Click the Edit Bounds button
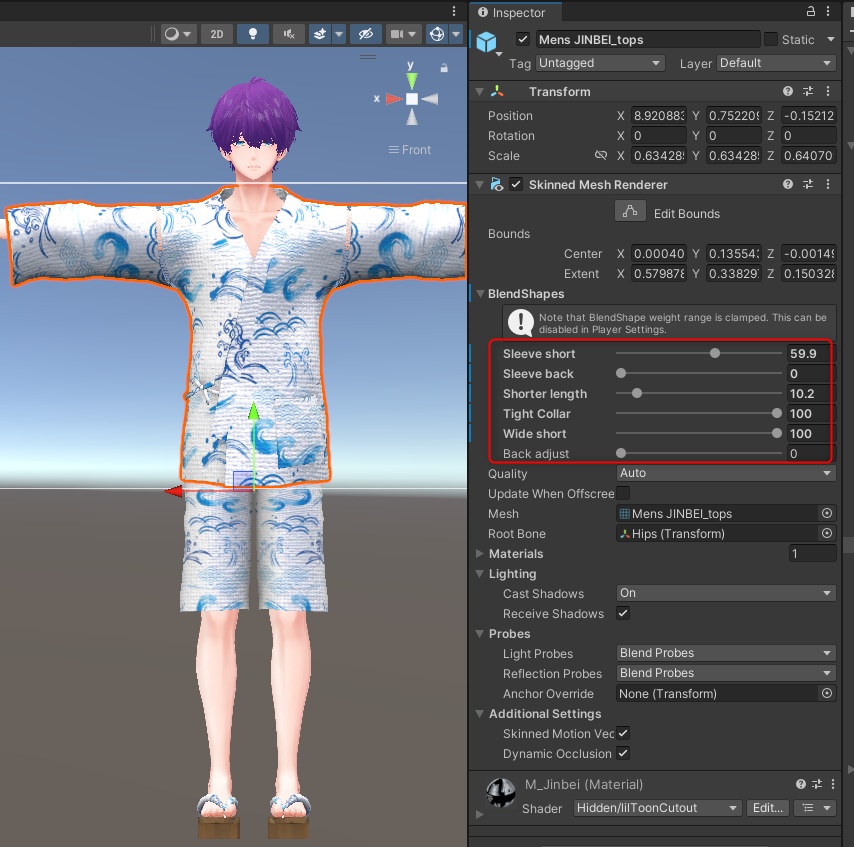This screenshot has height=847, width=854. click(630, 211)
